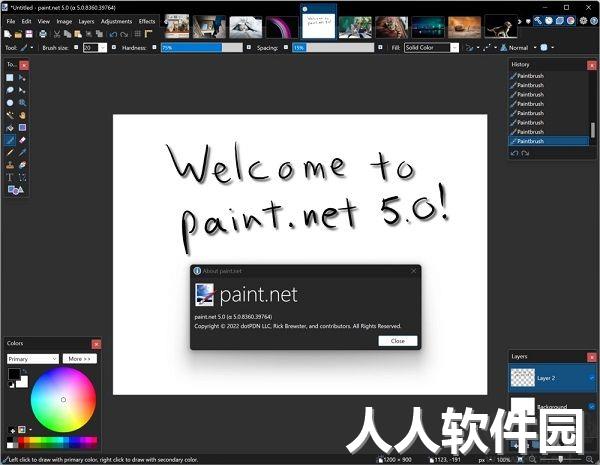Select the Paintbrush tool in Tools panel
Image resolution: width=600 pixels, height=465 pixels.
pos(10,140)
